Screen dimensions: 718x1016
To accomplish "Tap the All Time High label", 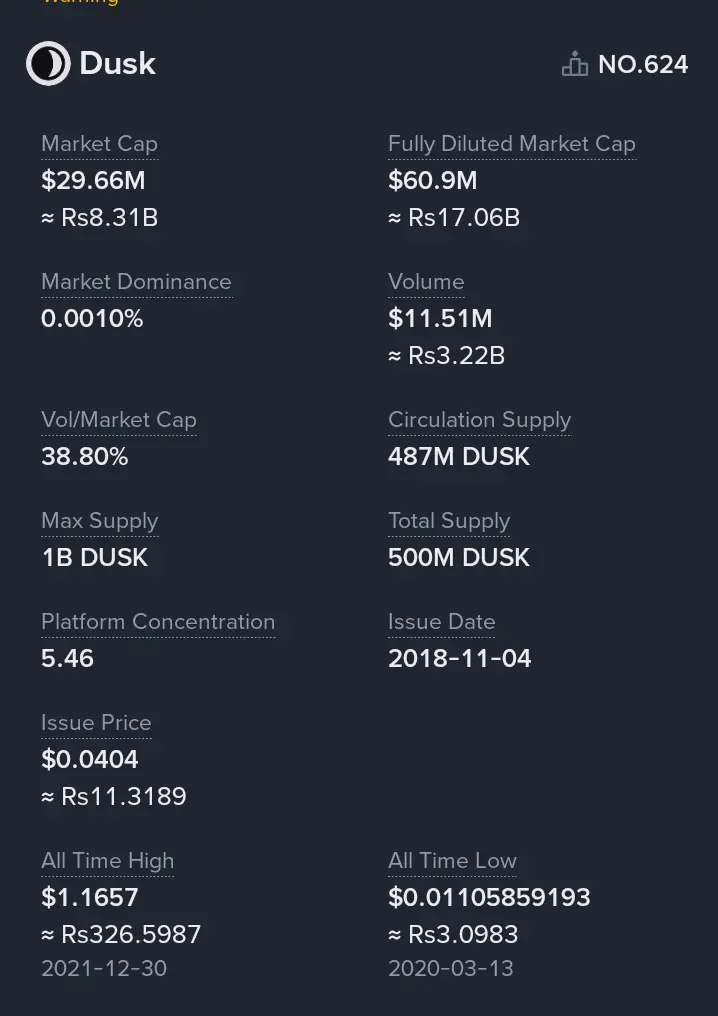I will tap(107, 861).
